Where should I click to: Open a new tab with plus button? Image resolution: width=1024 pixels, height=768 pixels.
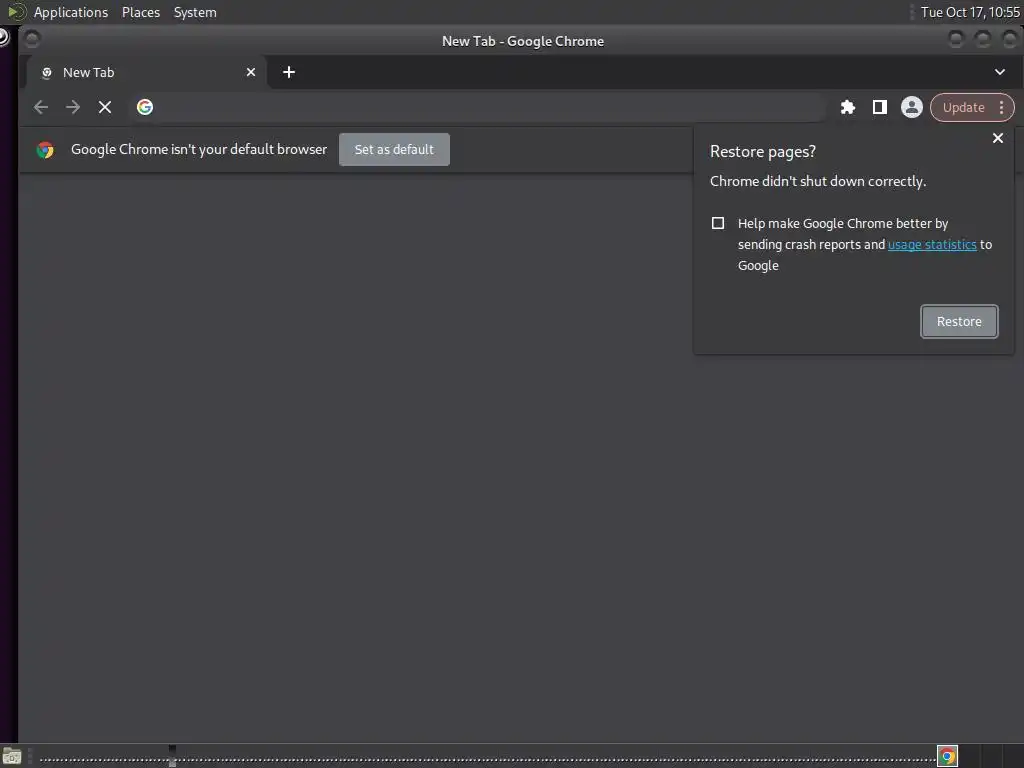coord(289,72)
